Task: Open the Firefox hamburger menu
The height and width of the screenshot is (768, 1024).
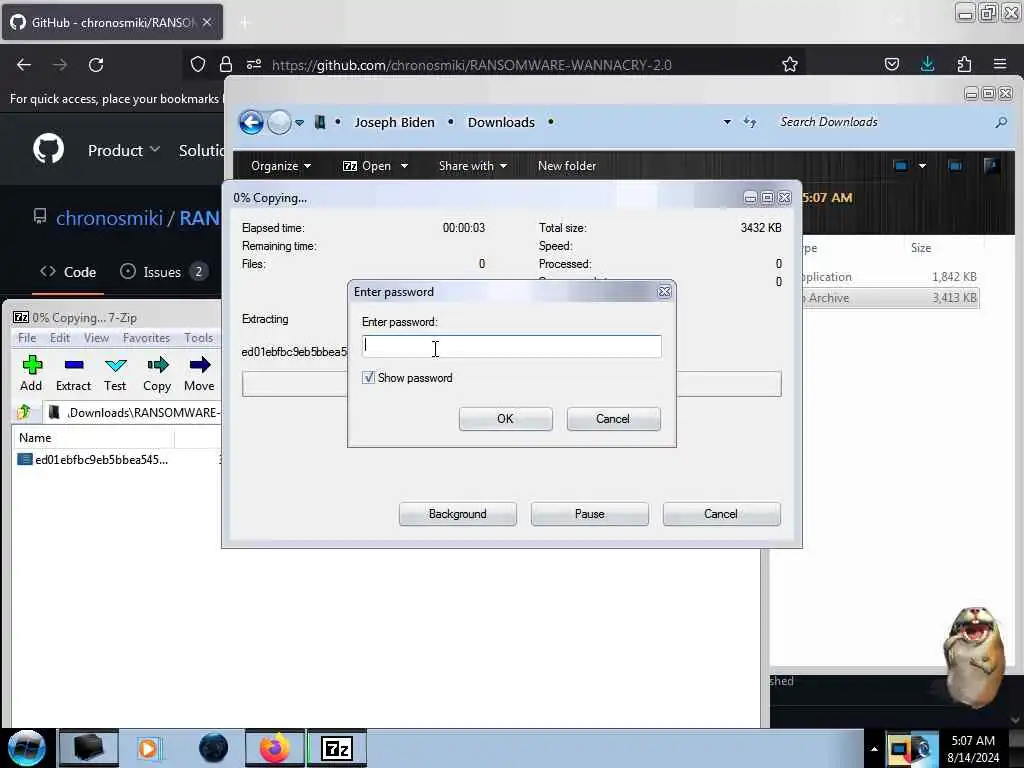Action: pyautogui.click(x=1000, y=64)
